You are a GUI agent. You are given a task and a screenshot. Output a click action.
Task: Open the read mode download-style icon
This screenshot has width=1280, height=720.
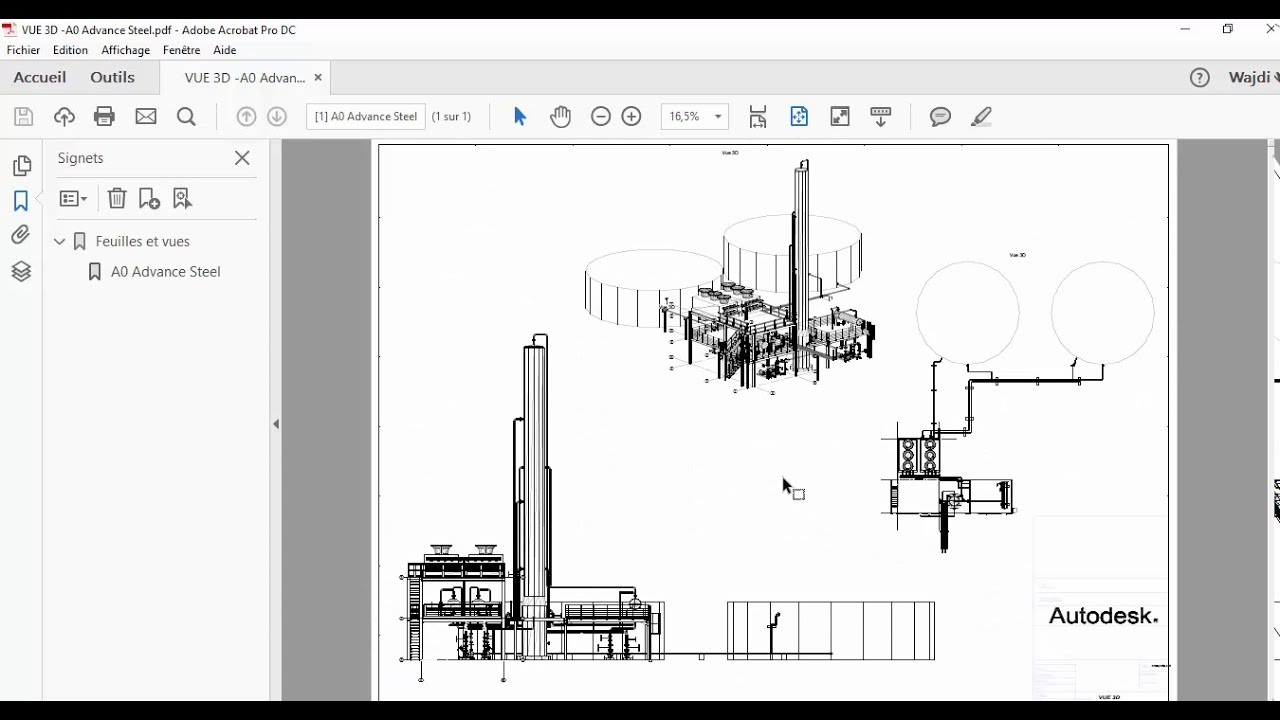(x=881, y=117)
